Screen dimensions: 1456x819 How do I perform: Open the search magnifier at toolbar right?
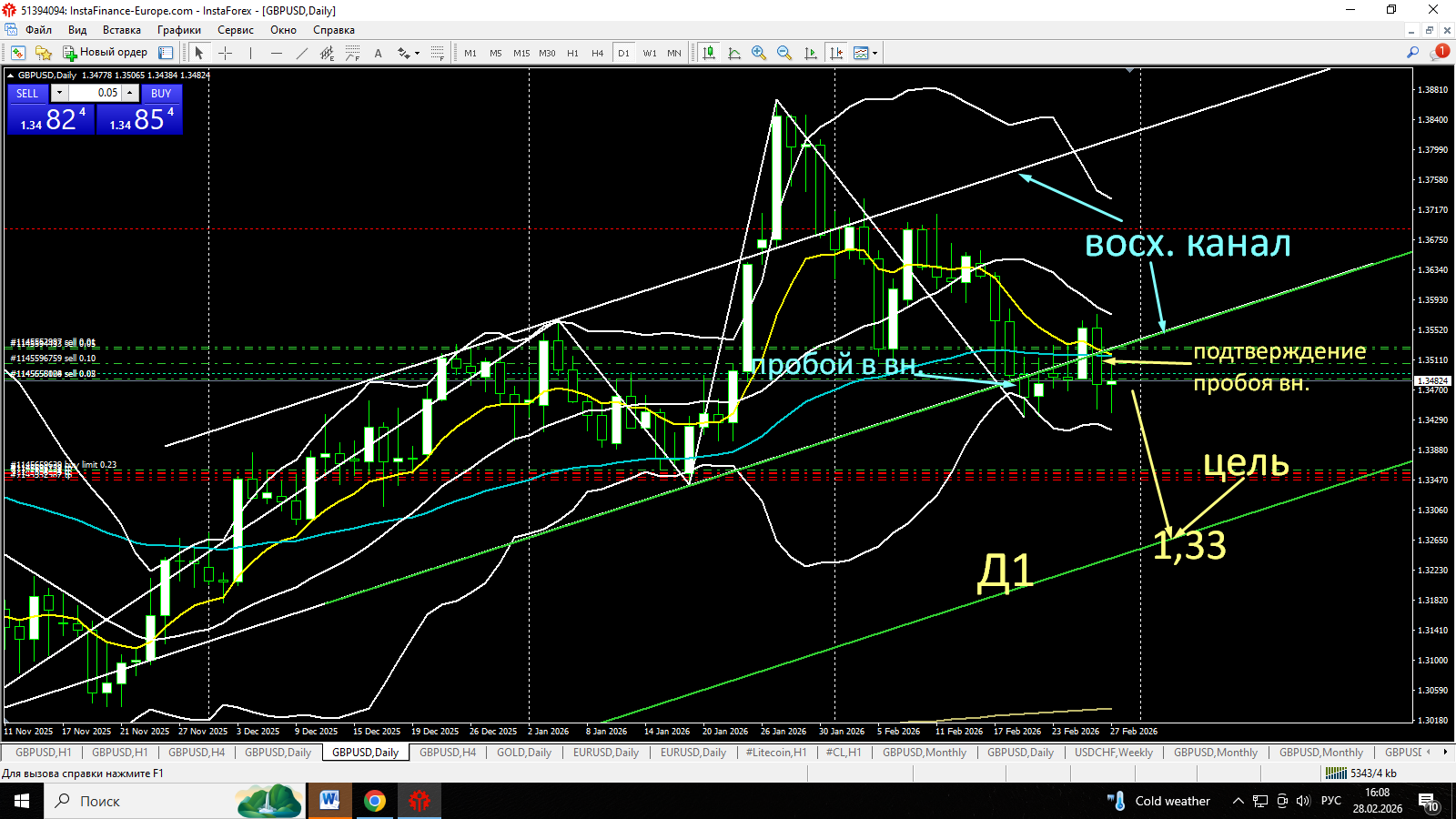pyautogui.click(x=1412, y=53)
